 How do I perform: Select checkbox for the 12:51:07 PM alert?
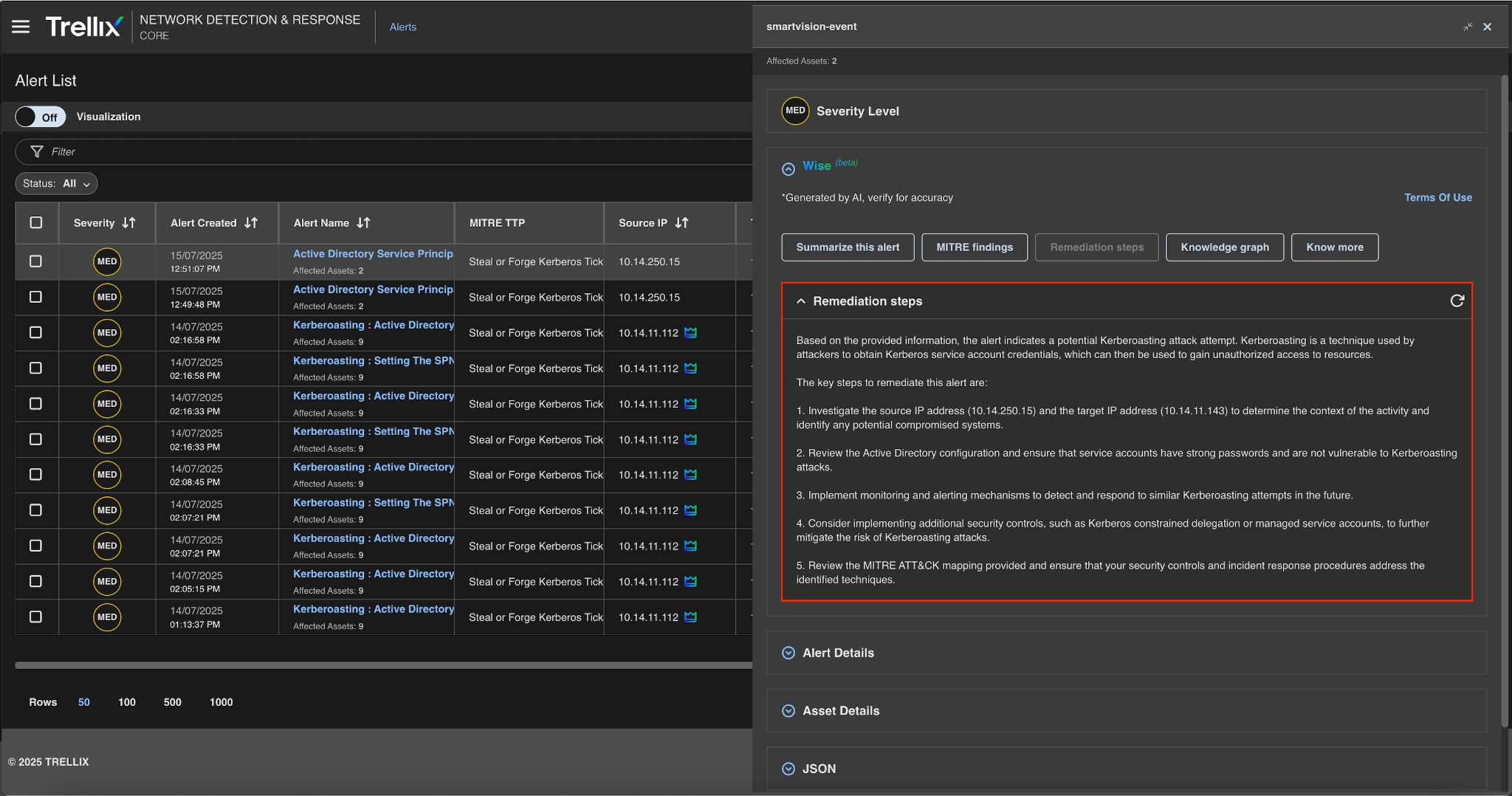pos(35,261)
